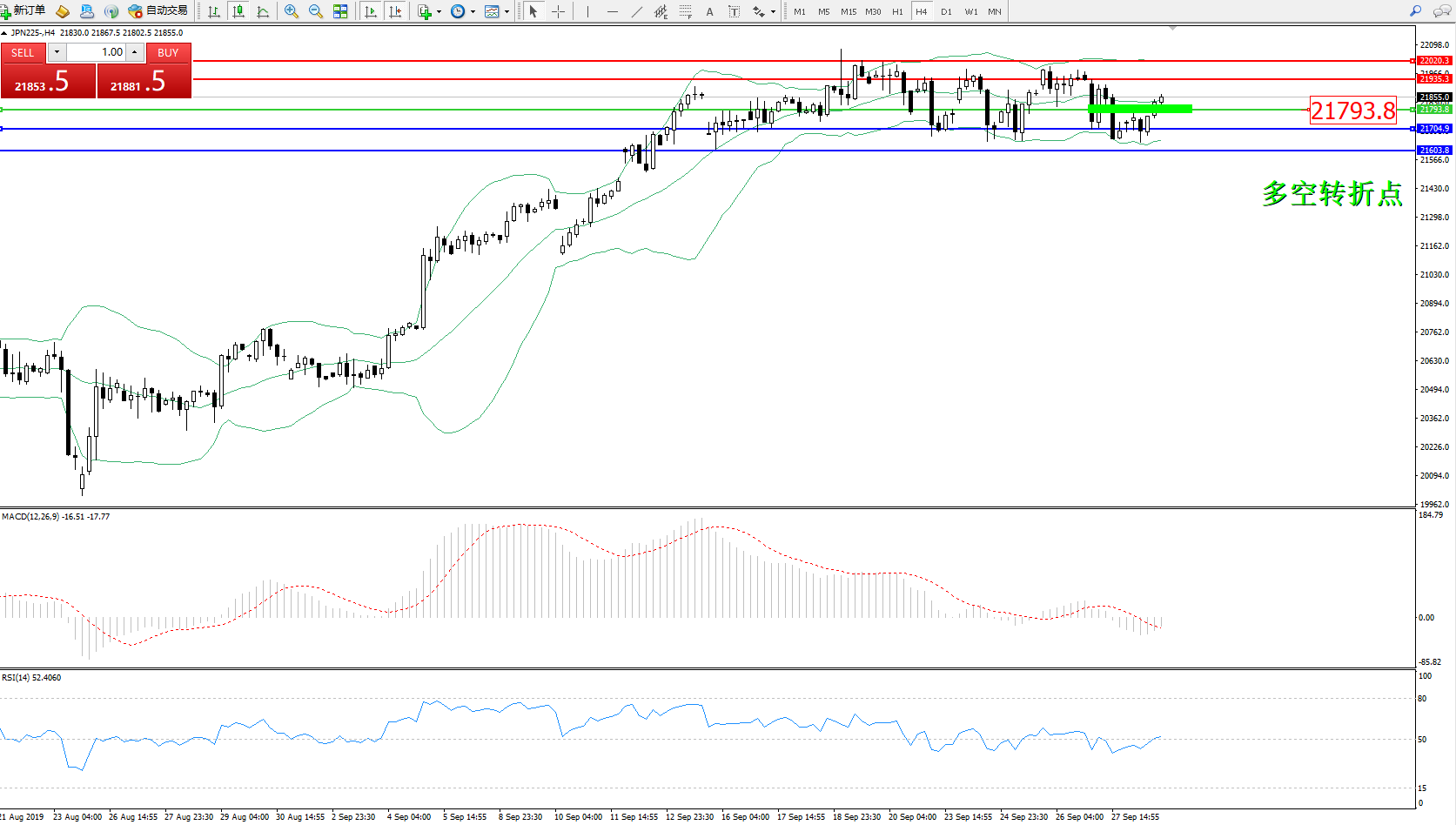Draw a horizontal line with the toolbar tool
This screenshot has width=1456, height=825.
coord(613,11)
